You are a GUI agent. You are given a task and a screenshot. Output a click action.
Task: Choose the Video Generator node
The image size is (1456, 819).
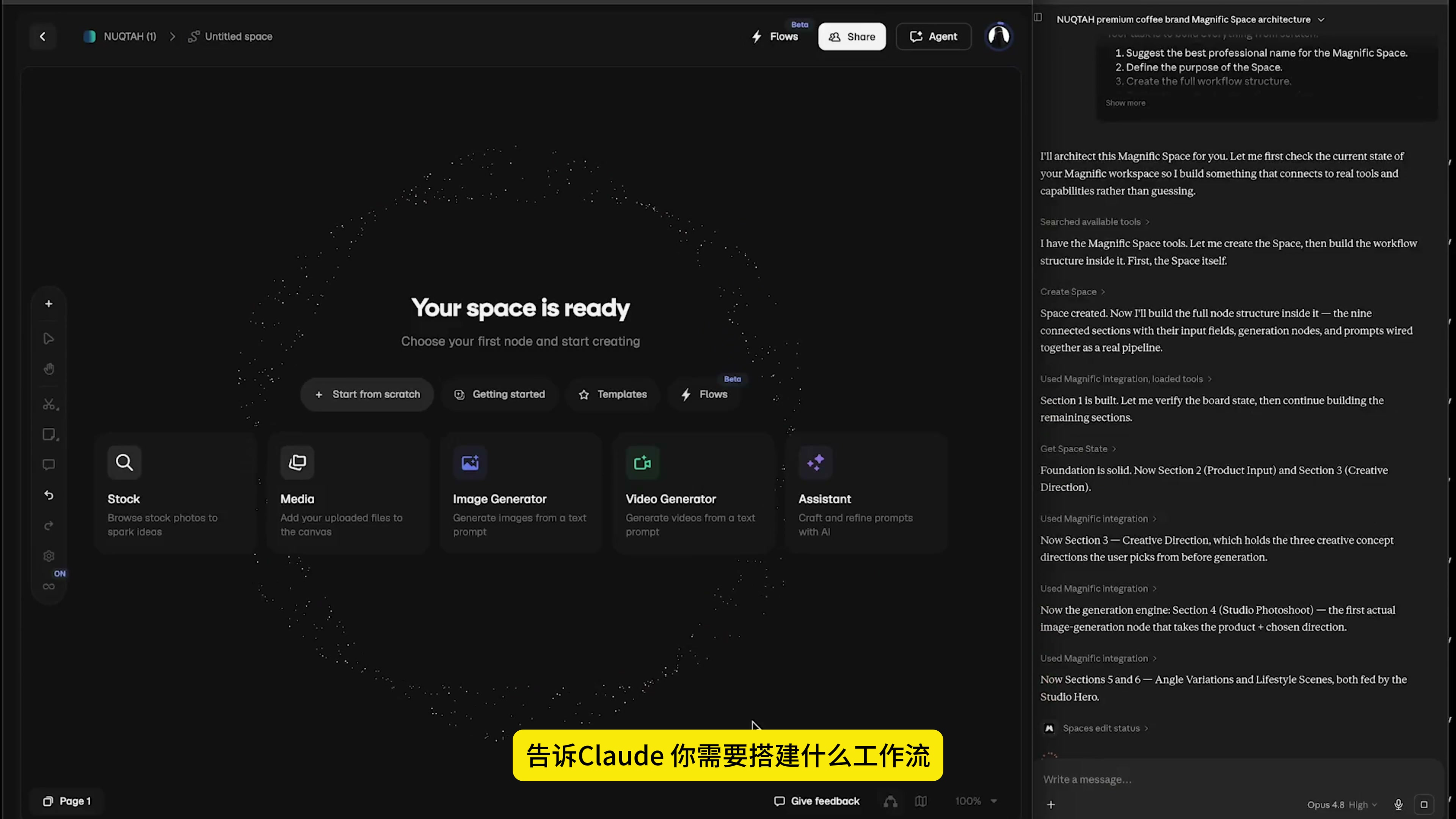[x=693, y=493]
